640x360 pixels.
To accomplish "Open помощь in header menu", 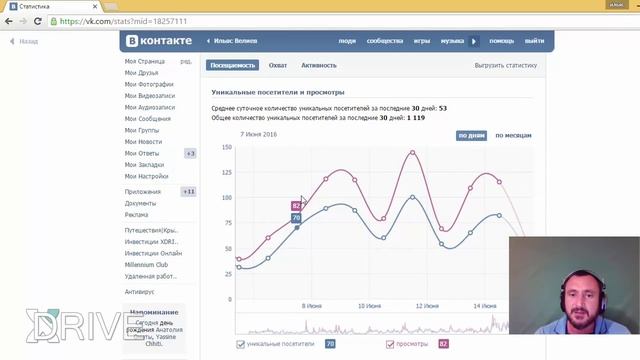I will (502, 41).
